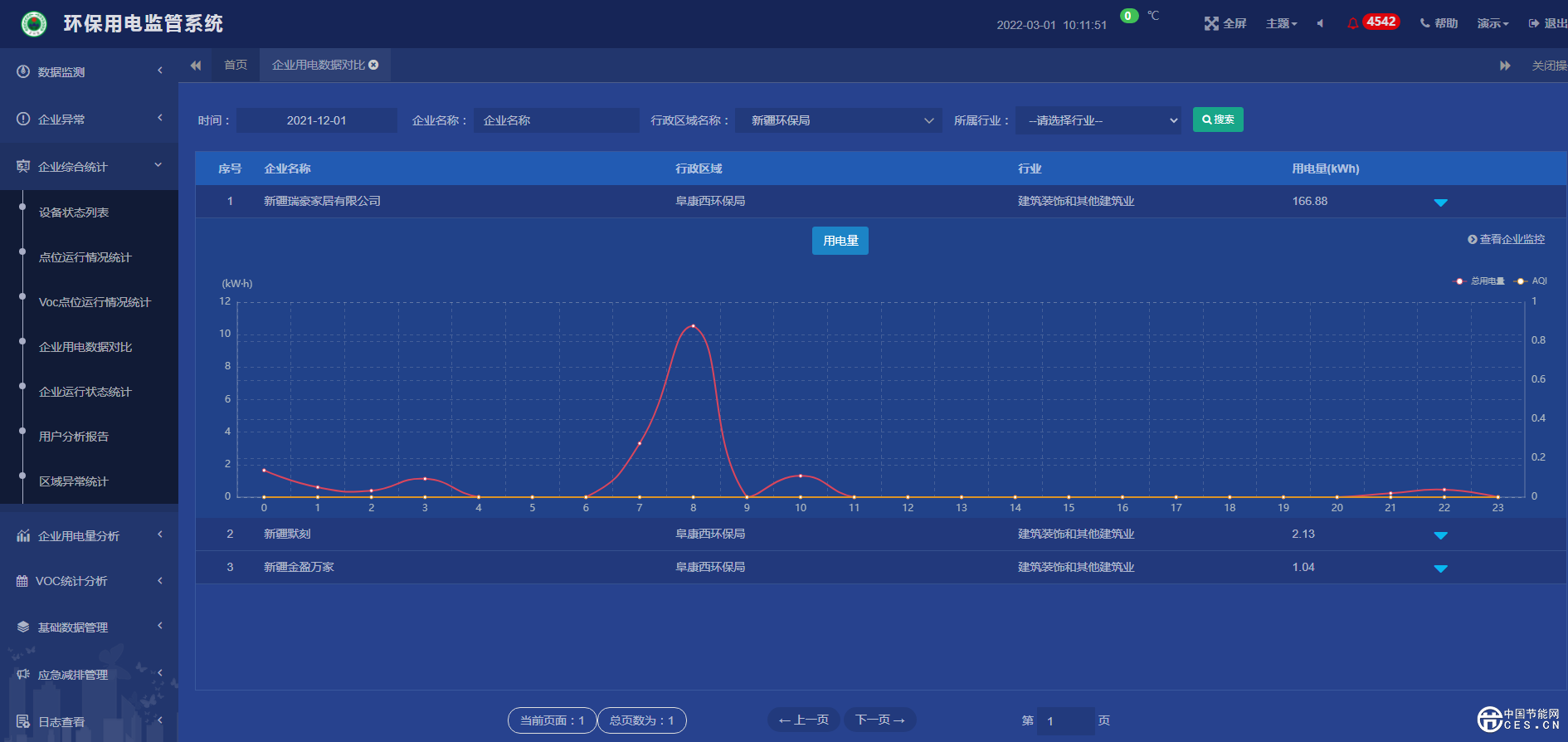
Task: Click the 4542 alarm count badge
Action: coord(1381,22)
